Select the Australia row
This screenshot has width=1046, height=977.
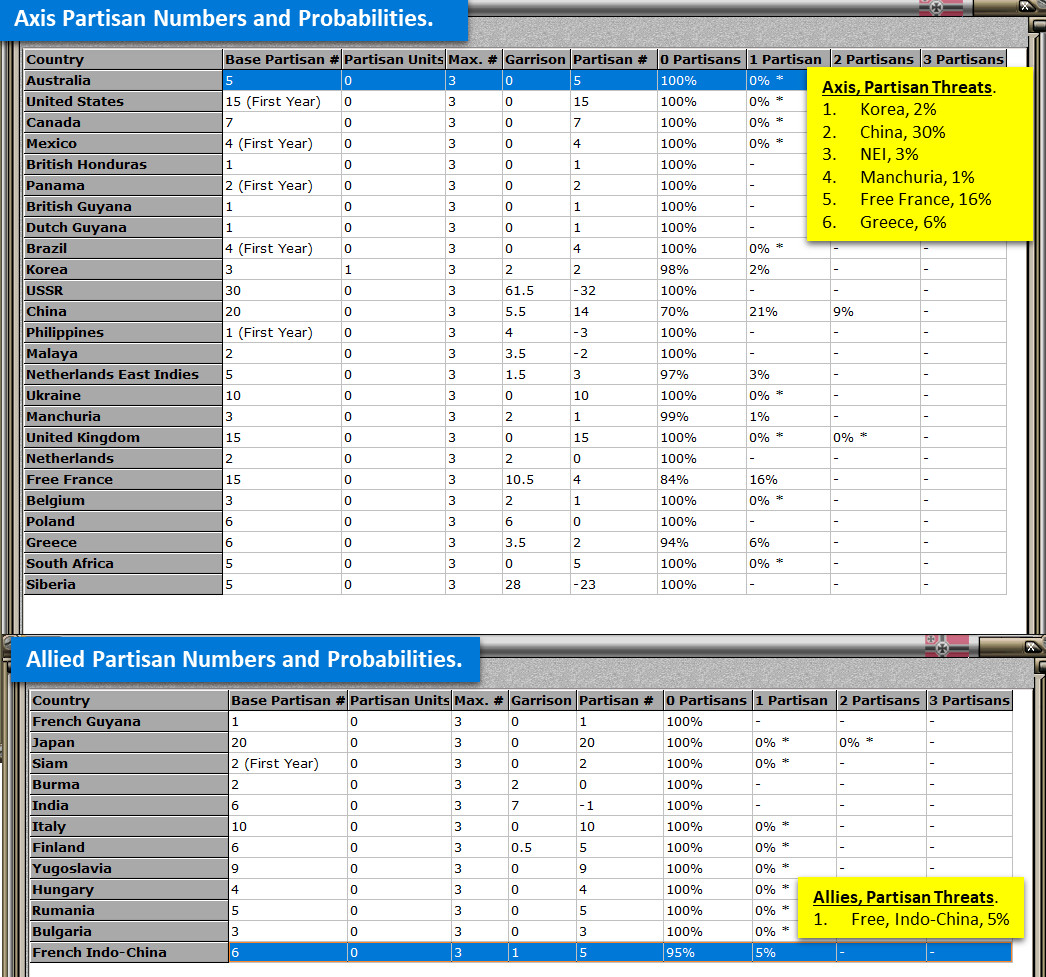pos(515,81)
